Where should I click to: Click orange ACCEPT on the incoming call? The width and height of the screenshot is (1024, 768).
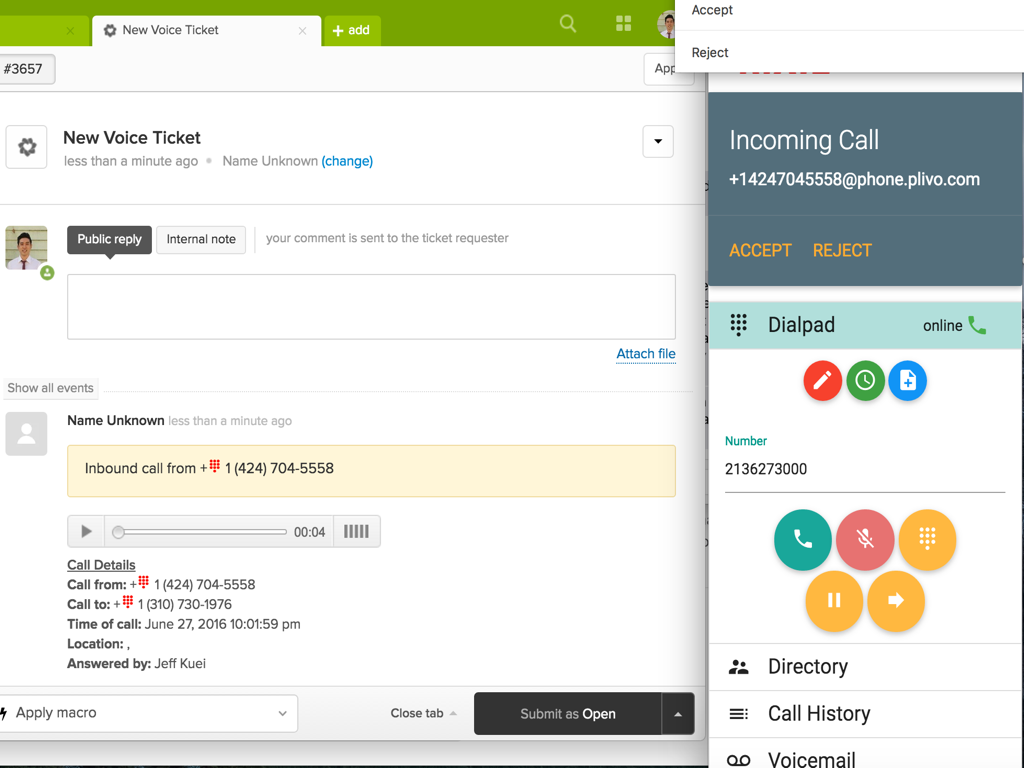pyautogui.click(x=760, y=251)
